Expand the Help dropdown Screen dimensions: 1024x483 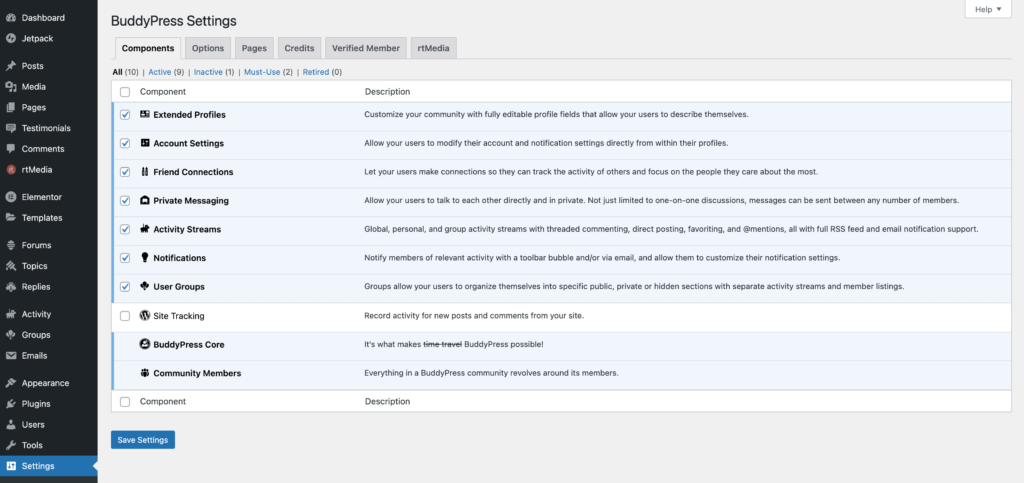(x=987, y=10)
